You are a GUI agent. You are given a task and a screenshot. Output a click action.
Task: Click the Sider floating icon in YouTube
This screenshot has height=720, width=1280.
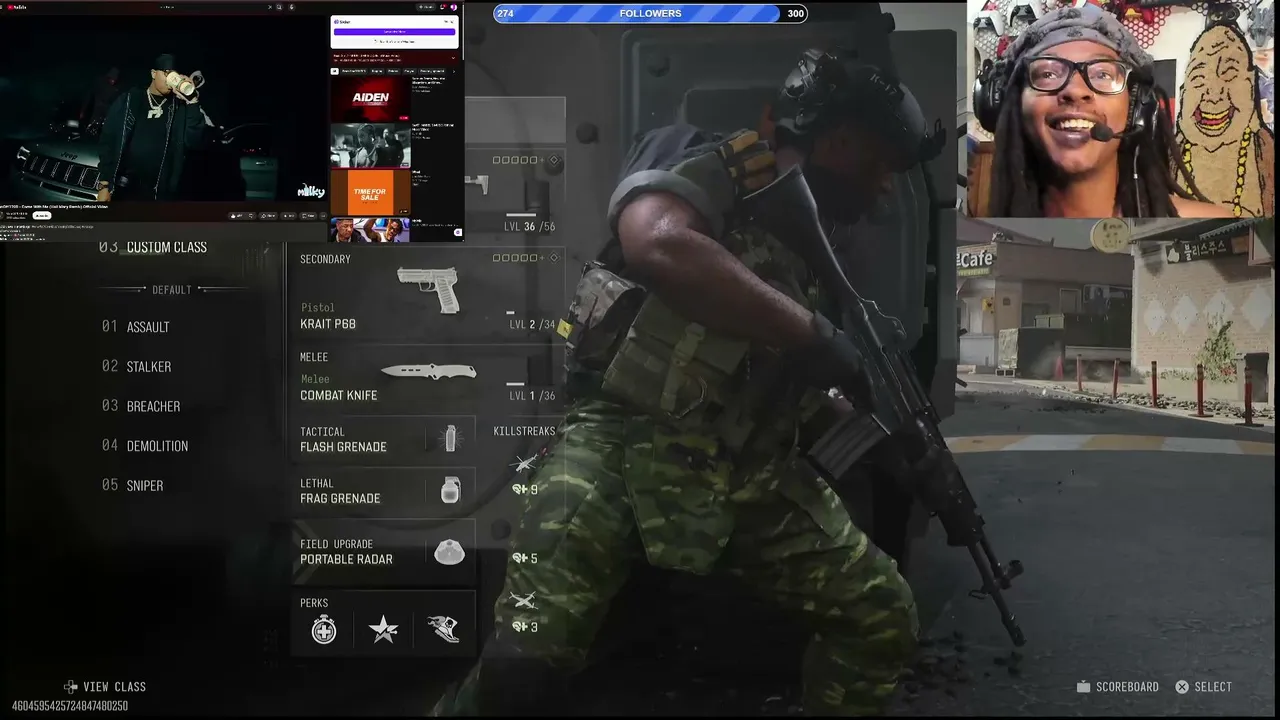(458, 232)
